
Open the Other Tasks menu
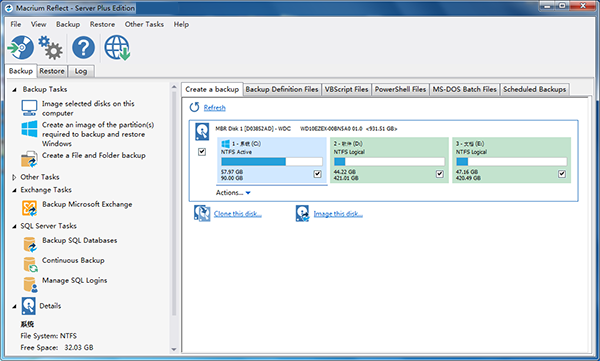point(144,24)
